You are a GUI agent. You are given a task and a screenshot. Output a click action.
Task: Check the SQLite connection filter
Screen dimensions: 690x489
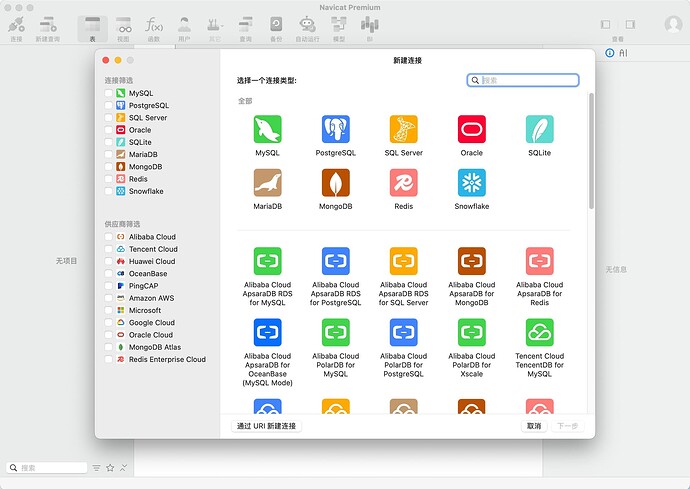(x=108, y=142)
